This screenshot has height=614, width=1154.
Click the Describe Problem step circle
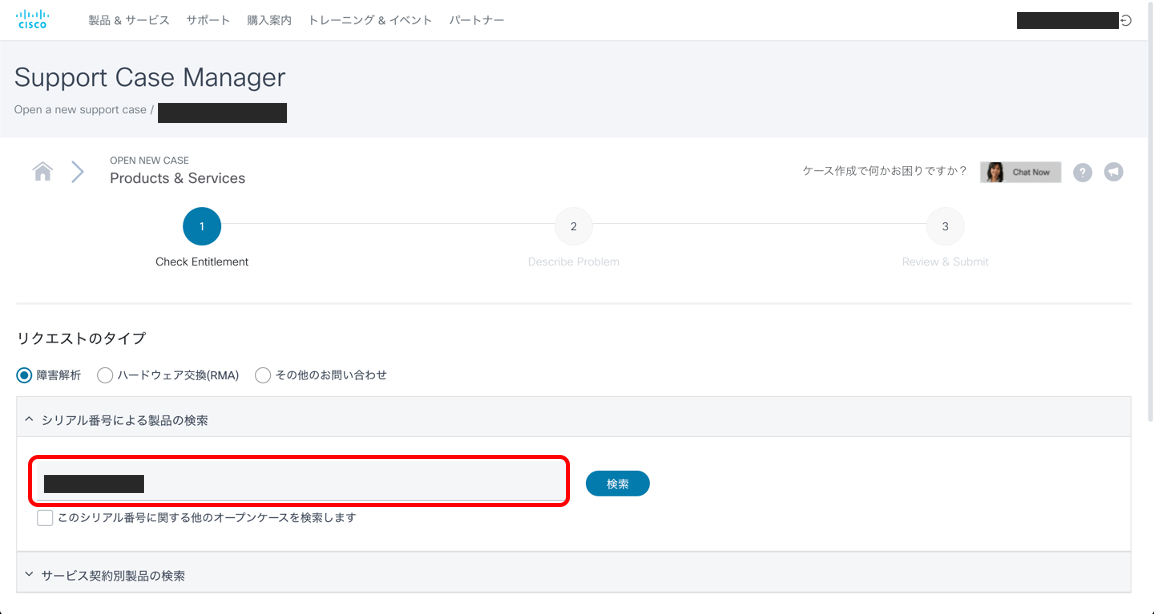[573, 226]
